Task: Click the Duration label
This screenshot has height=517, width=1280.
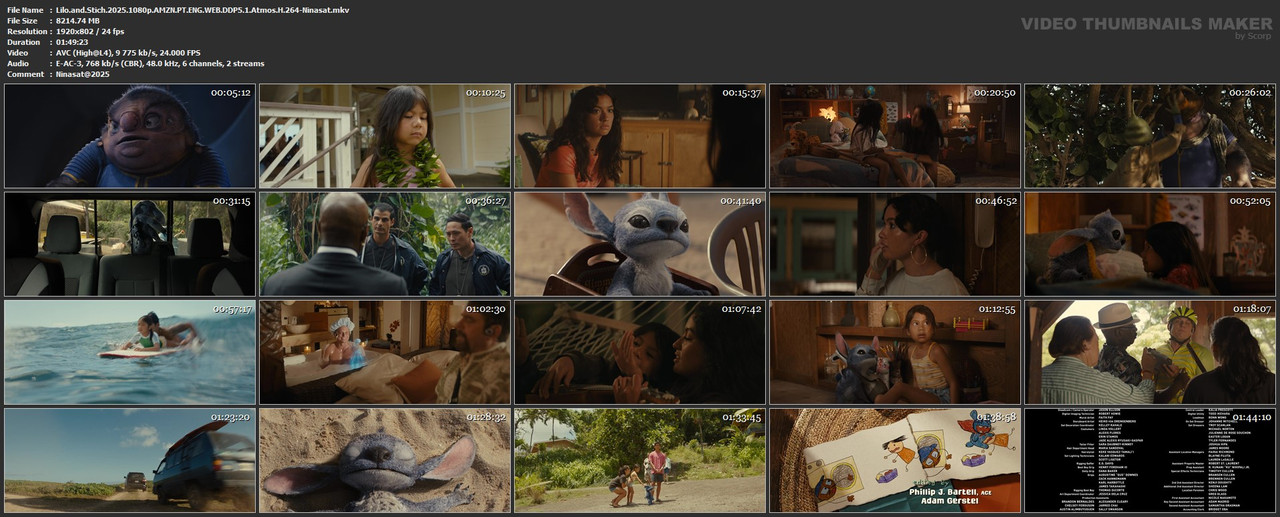Action: 23,43
